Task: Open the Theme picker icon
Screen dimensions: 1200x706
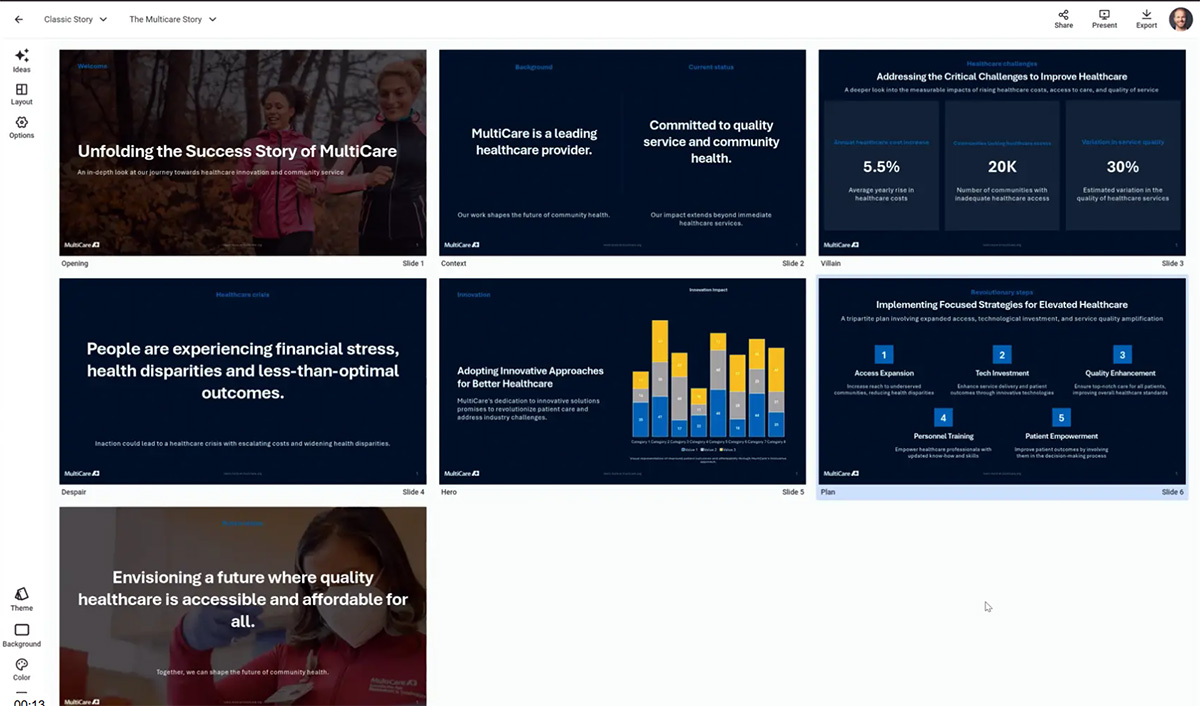Action: [22, 595]
